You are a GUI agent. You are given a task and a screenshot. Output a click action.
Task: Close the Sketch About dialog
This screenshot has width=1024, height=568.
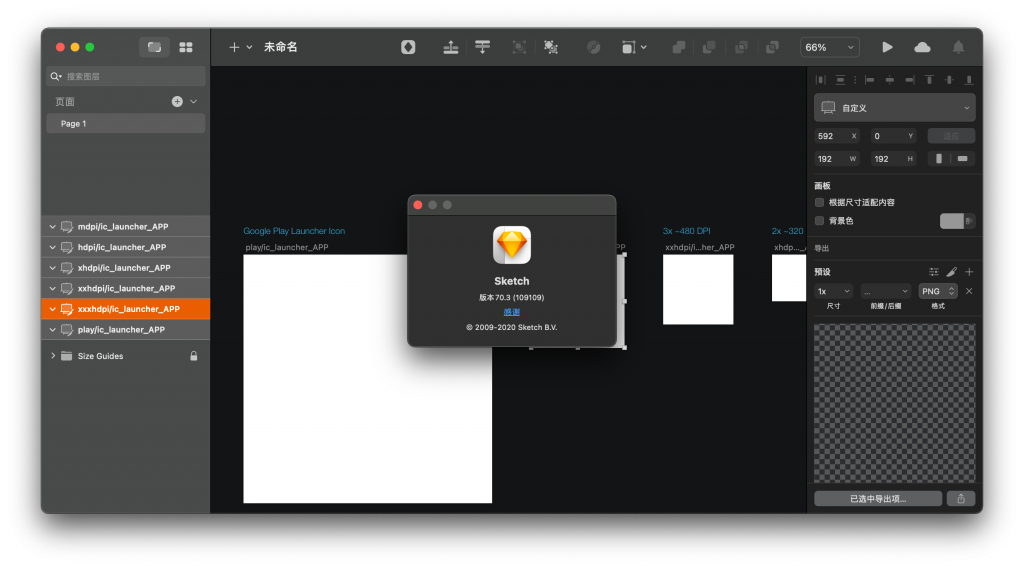pos(418,205)
